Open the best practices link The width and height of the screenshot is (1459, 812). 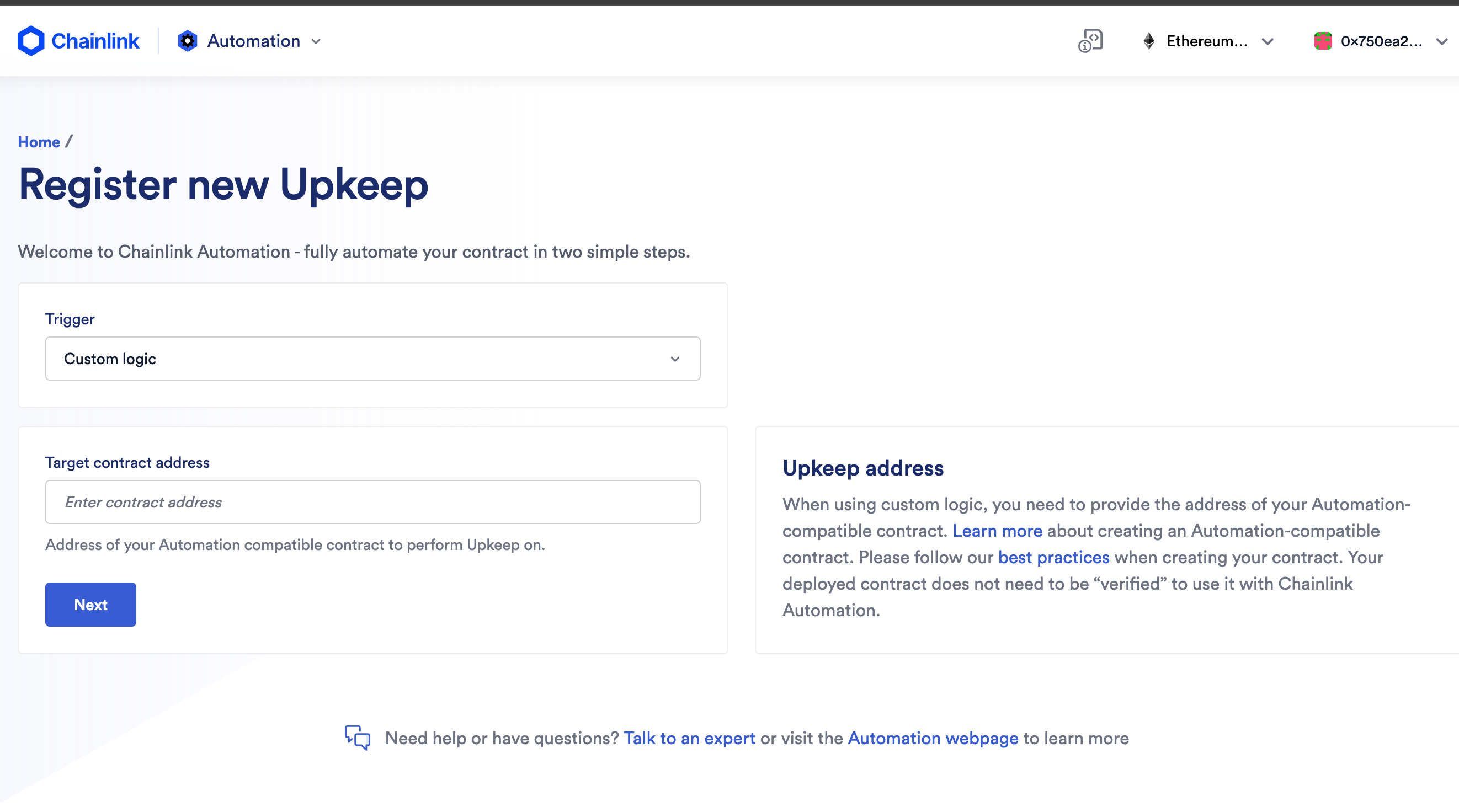[x=1053, y=557]
